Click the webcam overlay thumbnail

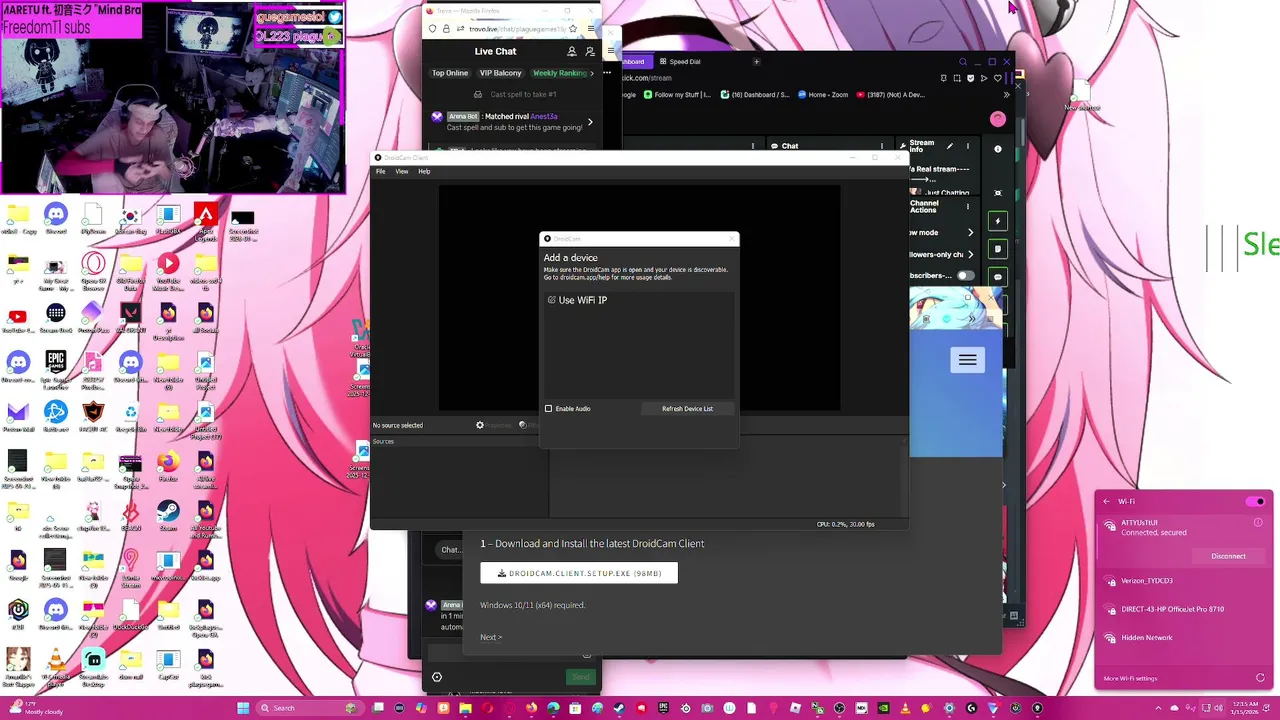coord(172,97)
